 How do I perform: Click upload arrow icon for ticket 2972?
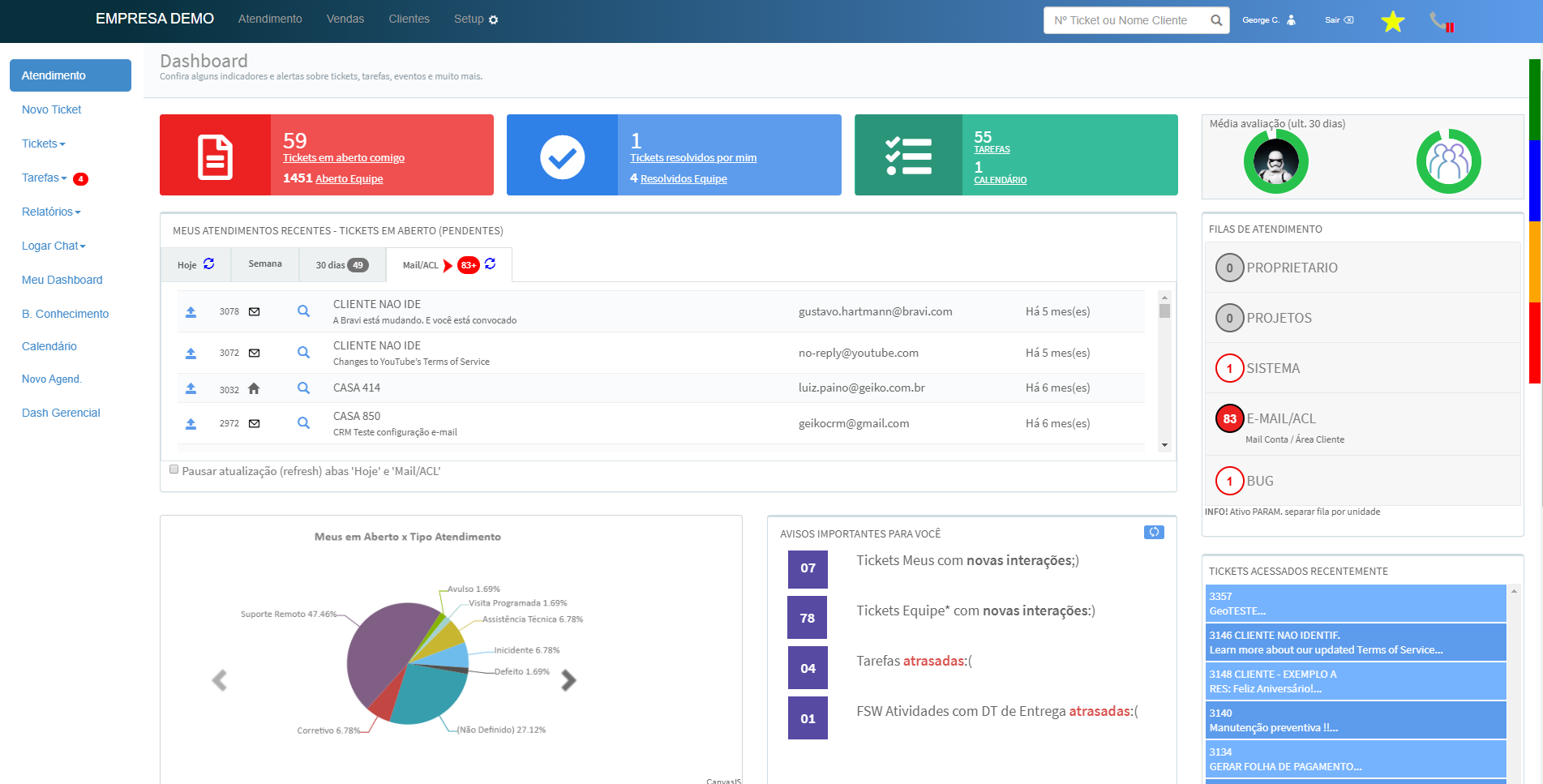[191, 423]
